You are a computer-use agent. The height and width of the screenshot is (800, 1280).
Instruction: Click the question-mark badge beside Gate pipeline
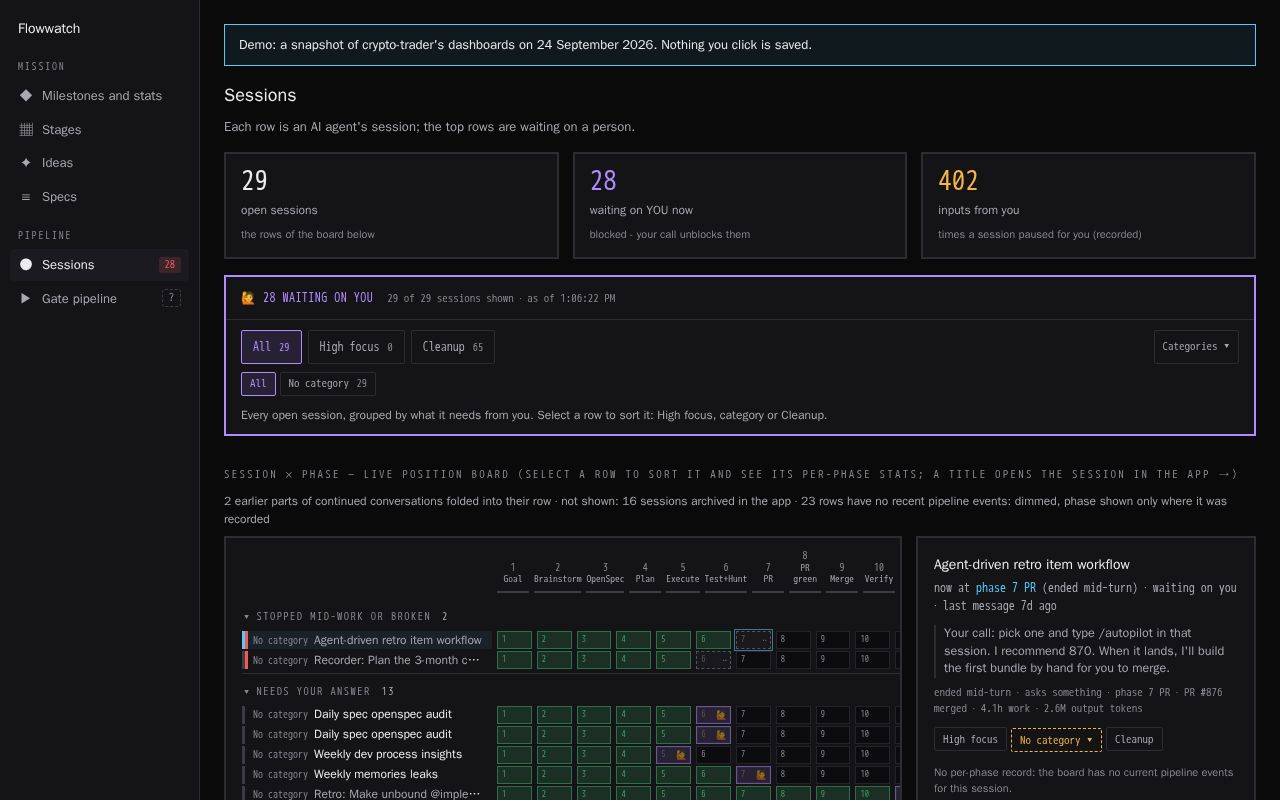pos(171,298)
